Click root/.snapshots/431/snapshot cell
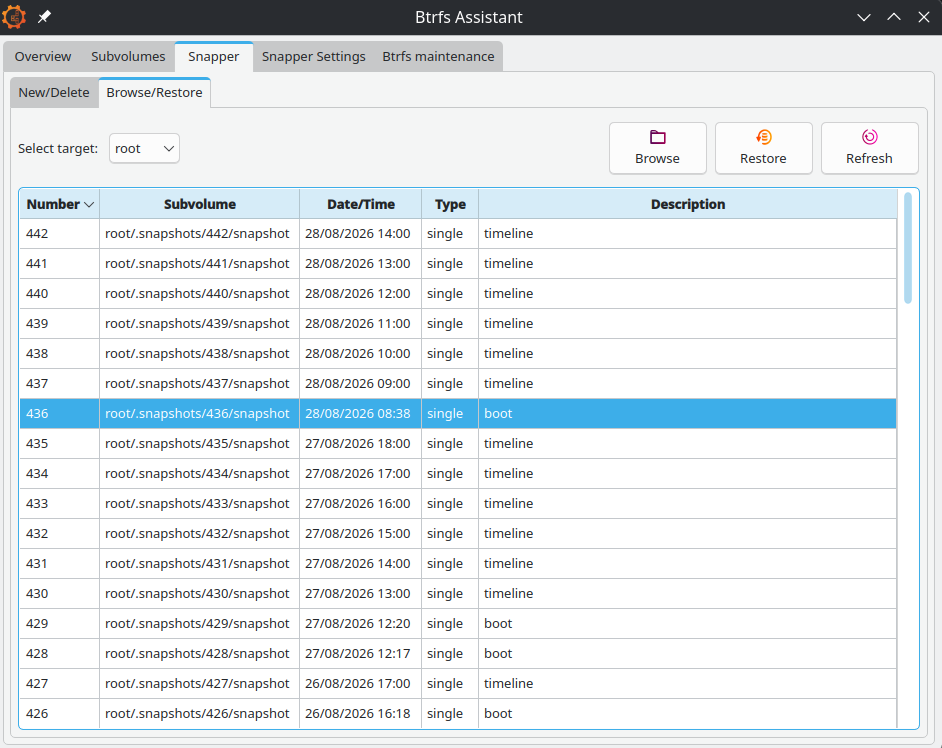 tap(197, 564)
